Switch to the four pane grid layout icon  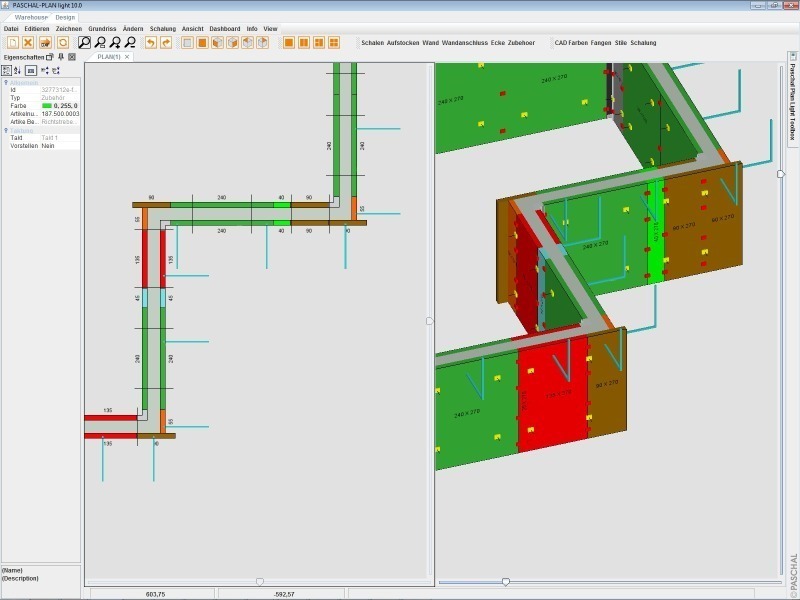pyautogui.click(x=334, y=43)
